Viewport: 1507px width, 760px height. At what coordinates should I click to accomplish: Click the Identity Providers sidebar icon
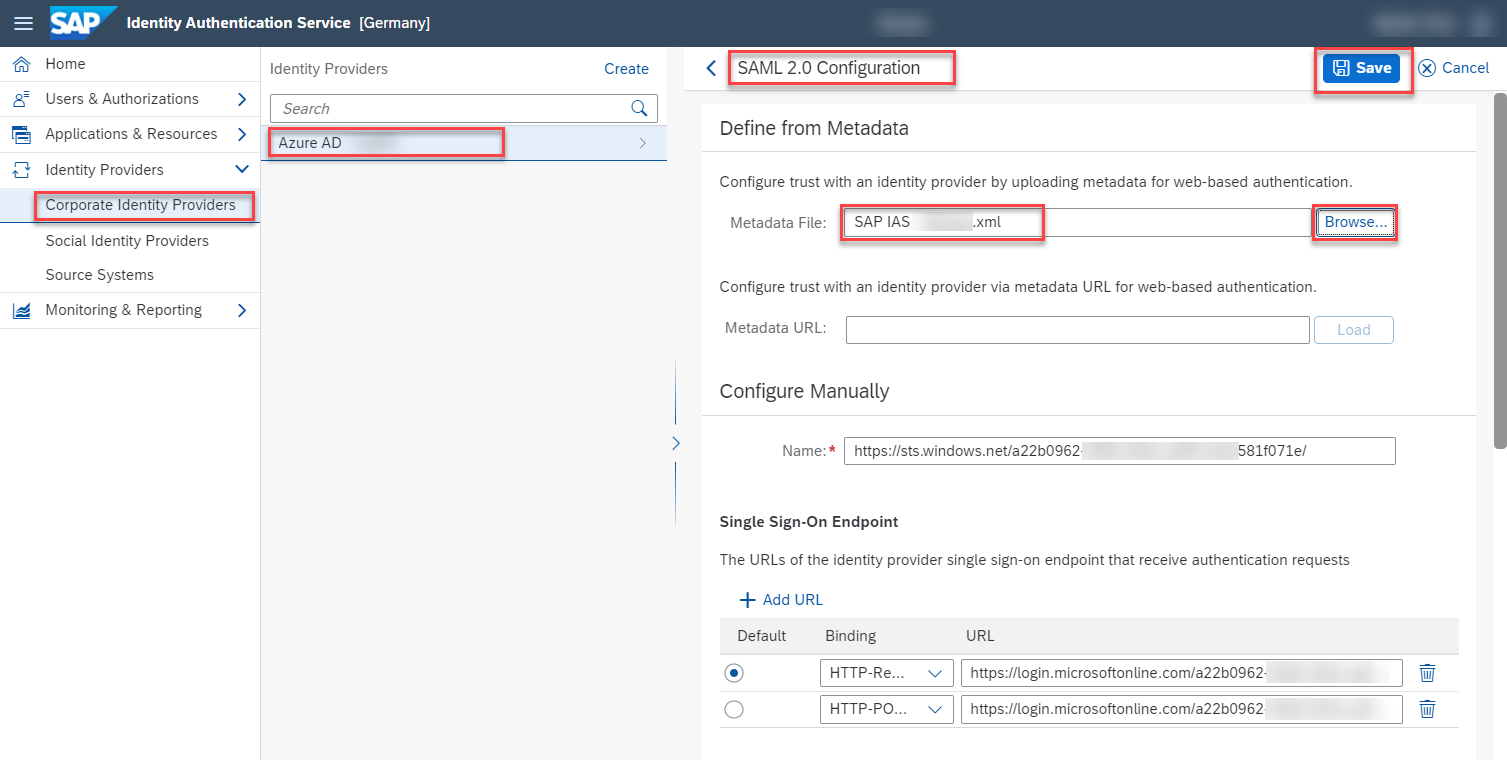(x=21, y=170)
